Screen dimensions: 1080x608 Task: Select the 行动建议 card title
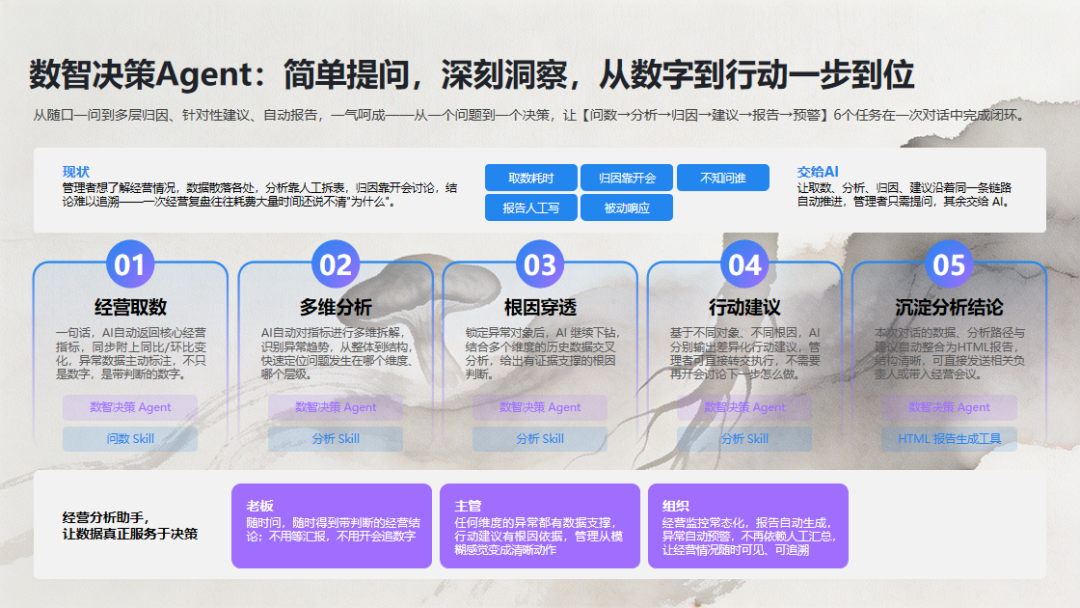pyautogui.click(x=745, y=307)
